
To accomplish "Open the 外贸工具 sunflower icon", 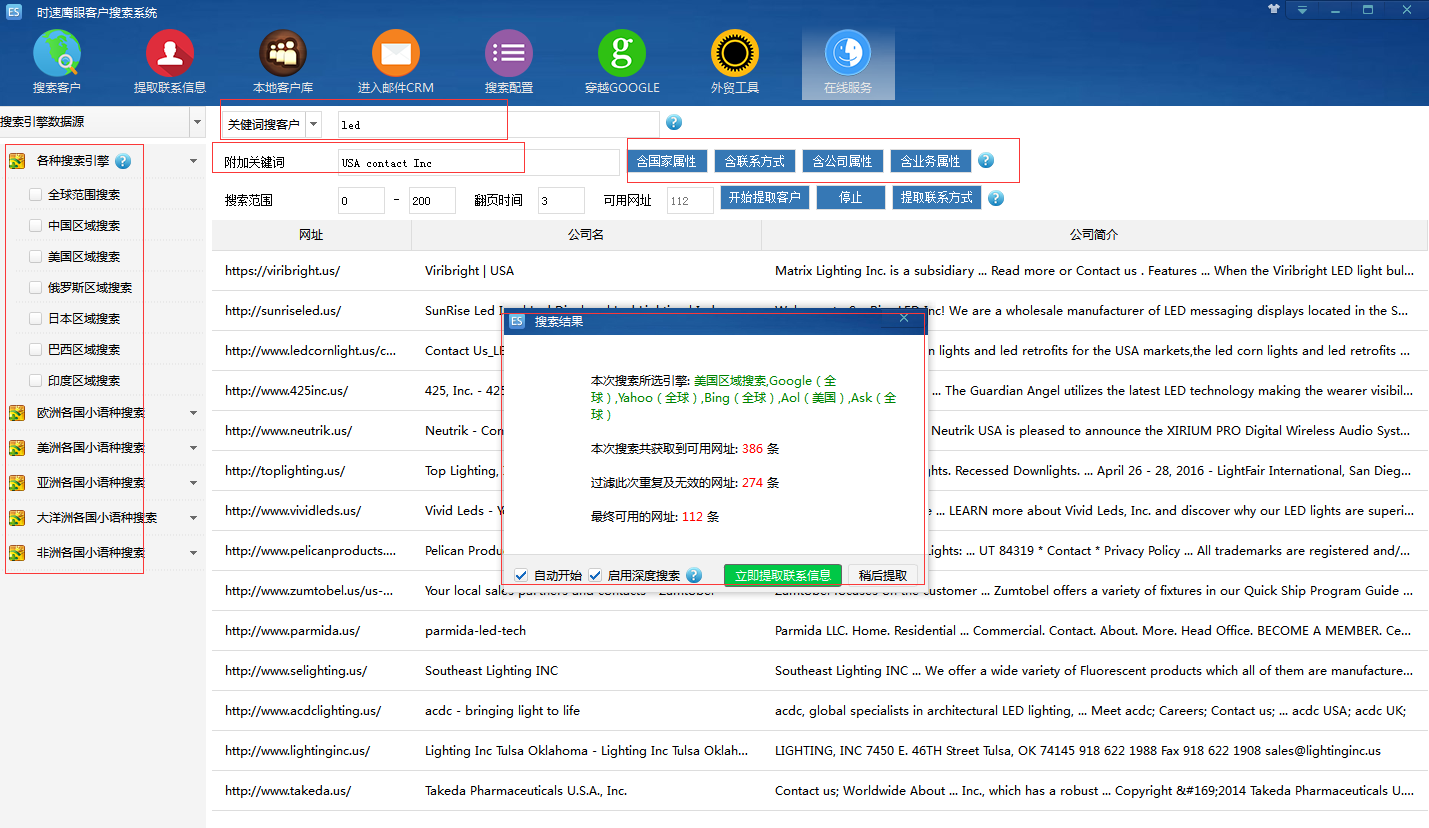I will pos(735,54).
